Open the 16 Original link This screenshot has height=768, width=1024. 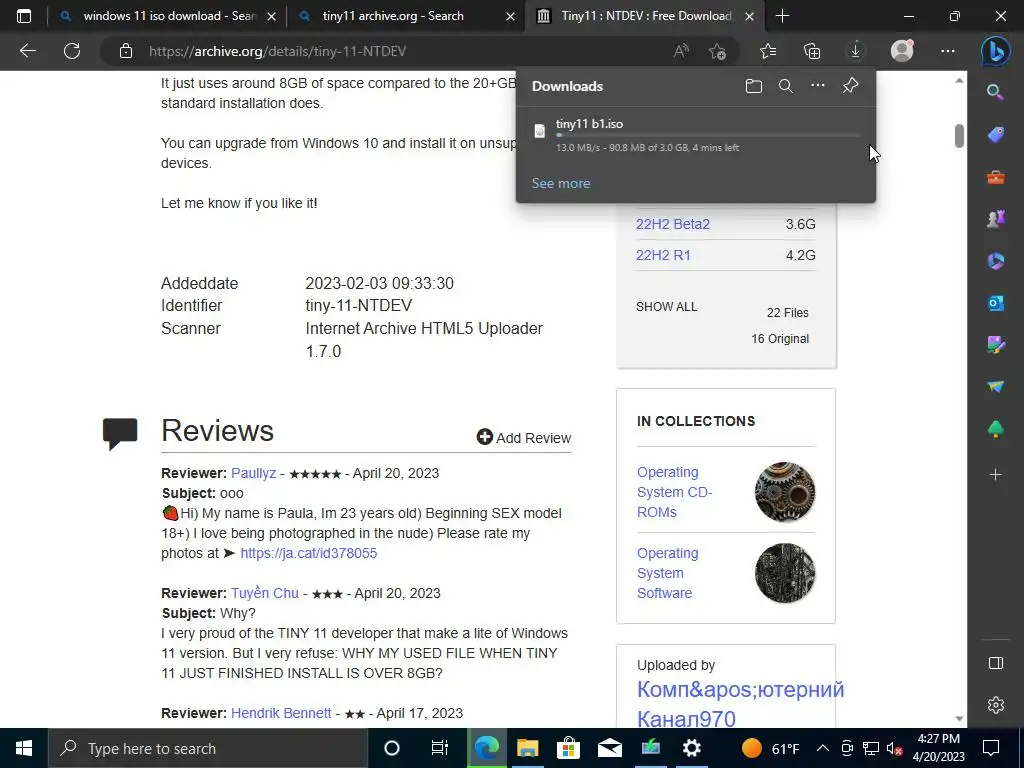[780, 339]
